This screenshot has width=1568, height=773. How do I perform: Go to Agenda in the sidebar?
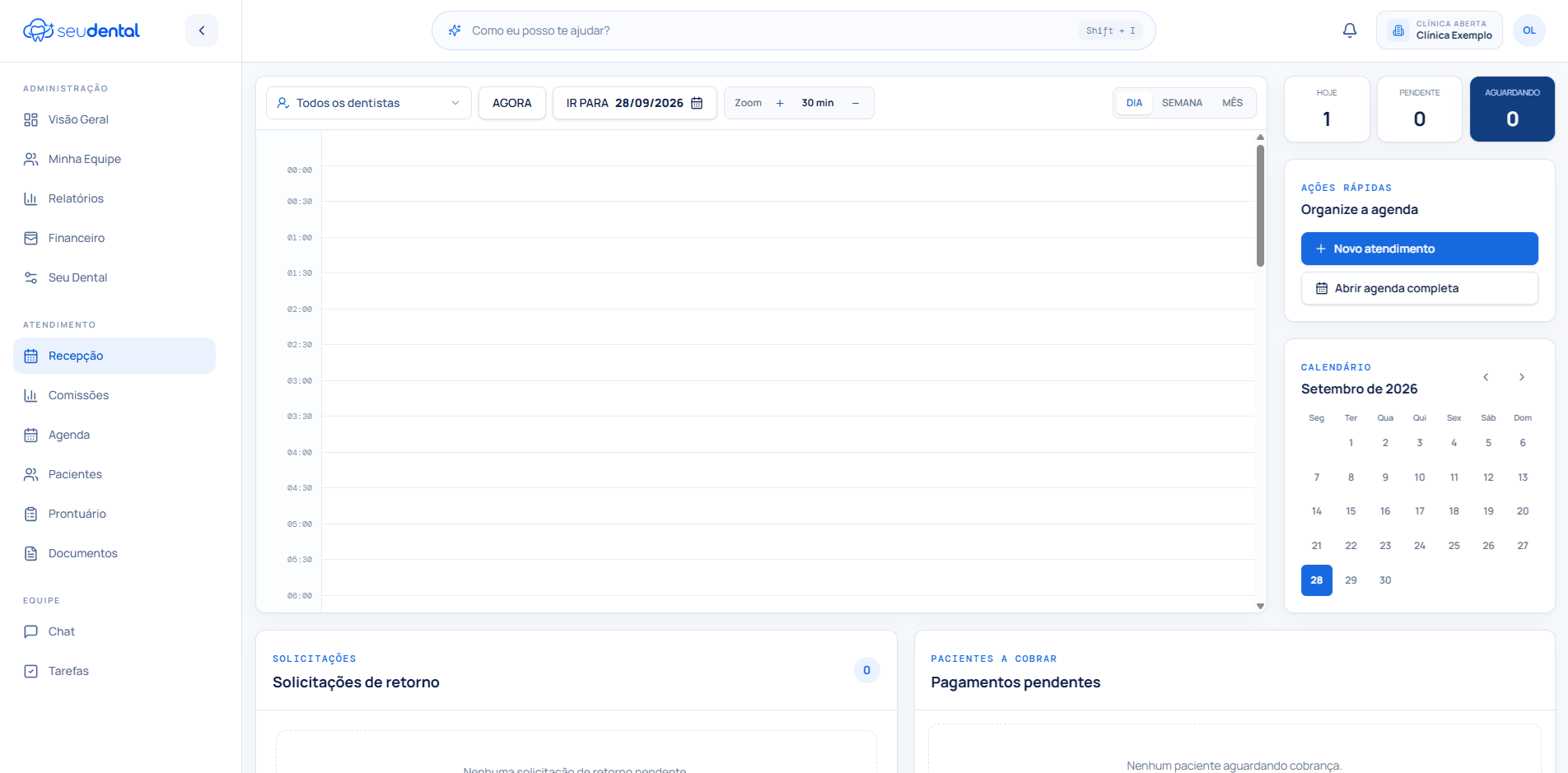[x=114, y=435]
